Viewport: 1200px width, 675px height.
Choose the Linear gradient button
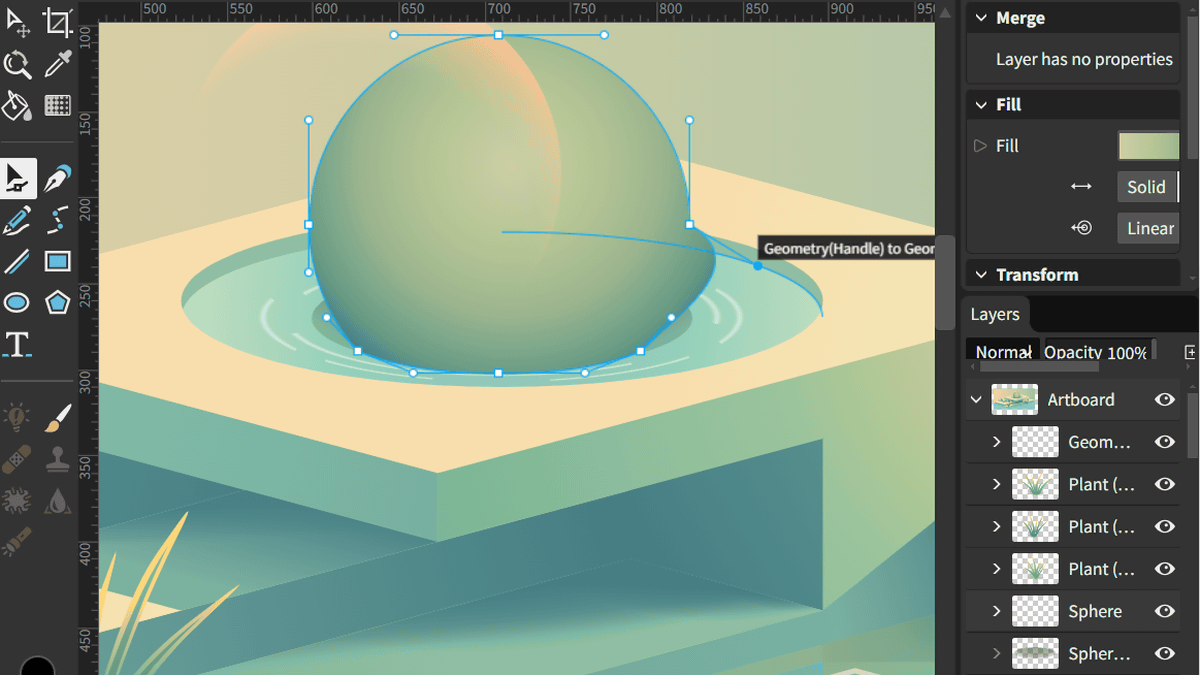[1148, 228]
